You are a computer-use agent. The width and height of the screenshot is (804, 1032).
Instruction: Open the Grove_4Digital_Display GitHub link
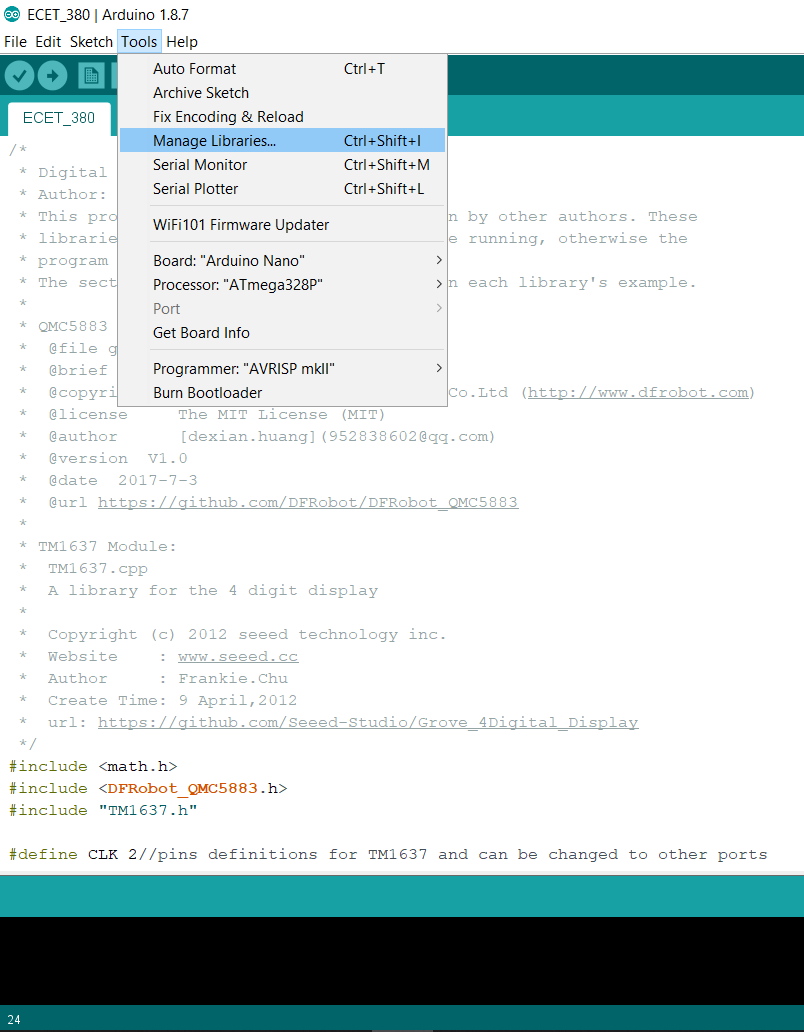pos(368,723)
